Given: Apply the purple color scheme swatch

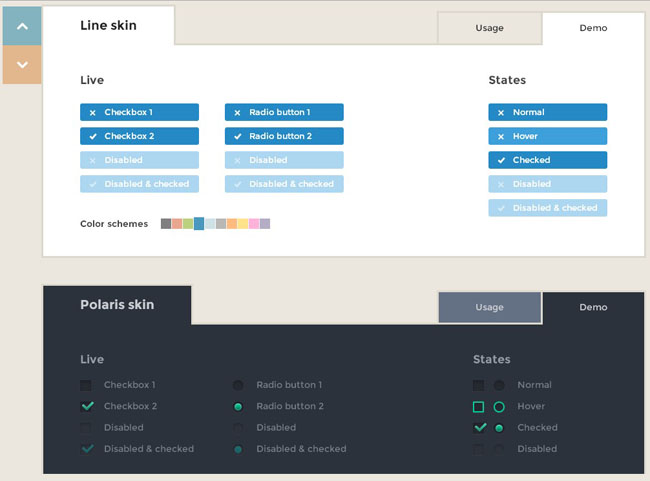Looking at the screenshot, I should click(265, 224).
